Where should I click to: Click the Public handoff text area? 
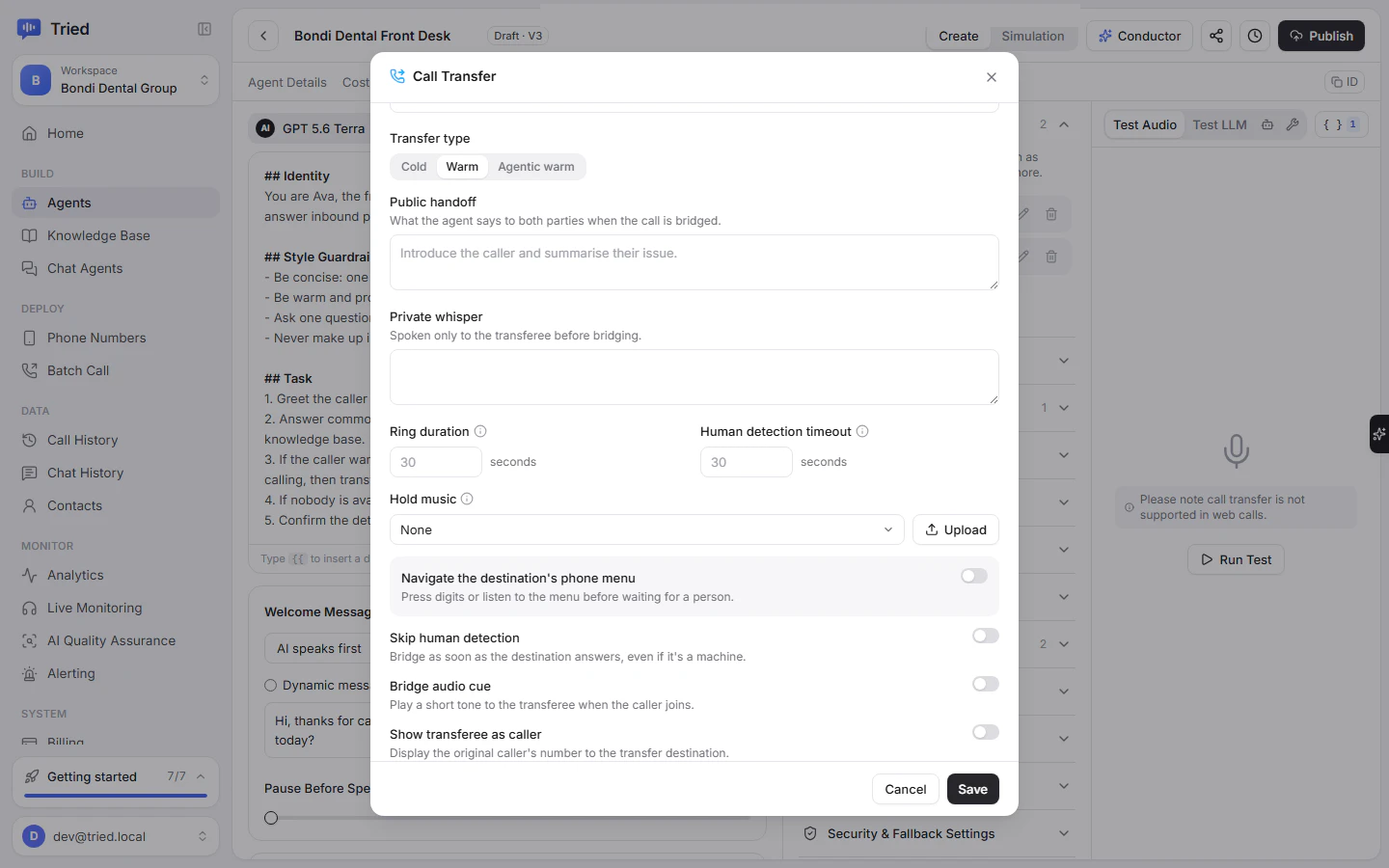click(x=694, y=262)
